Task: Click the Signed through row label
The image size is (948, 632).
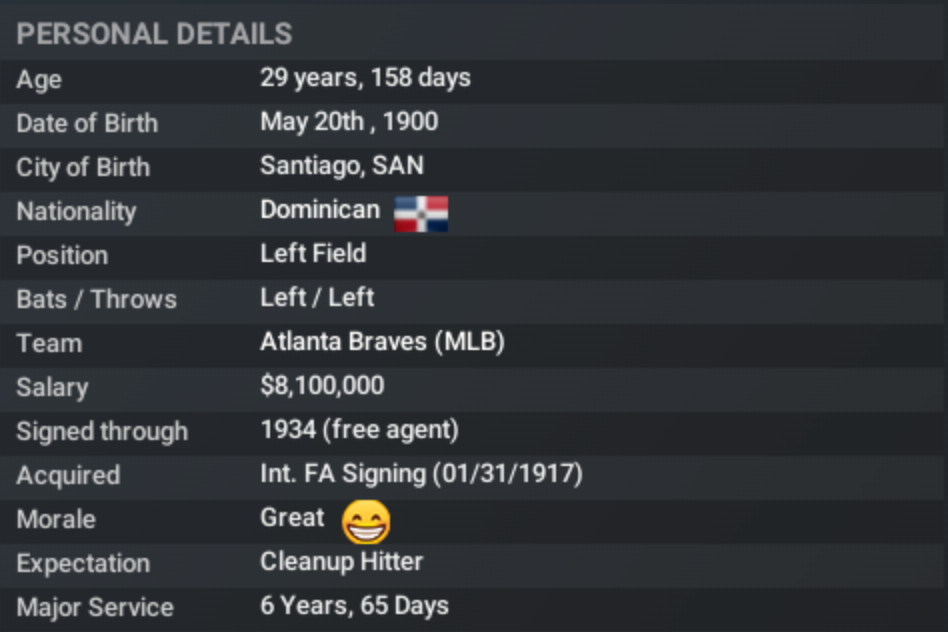Action: (102, 431)
